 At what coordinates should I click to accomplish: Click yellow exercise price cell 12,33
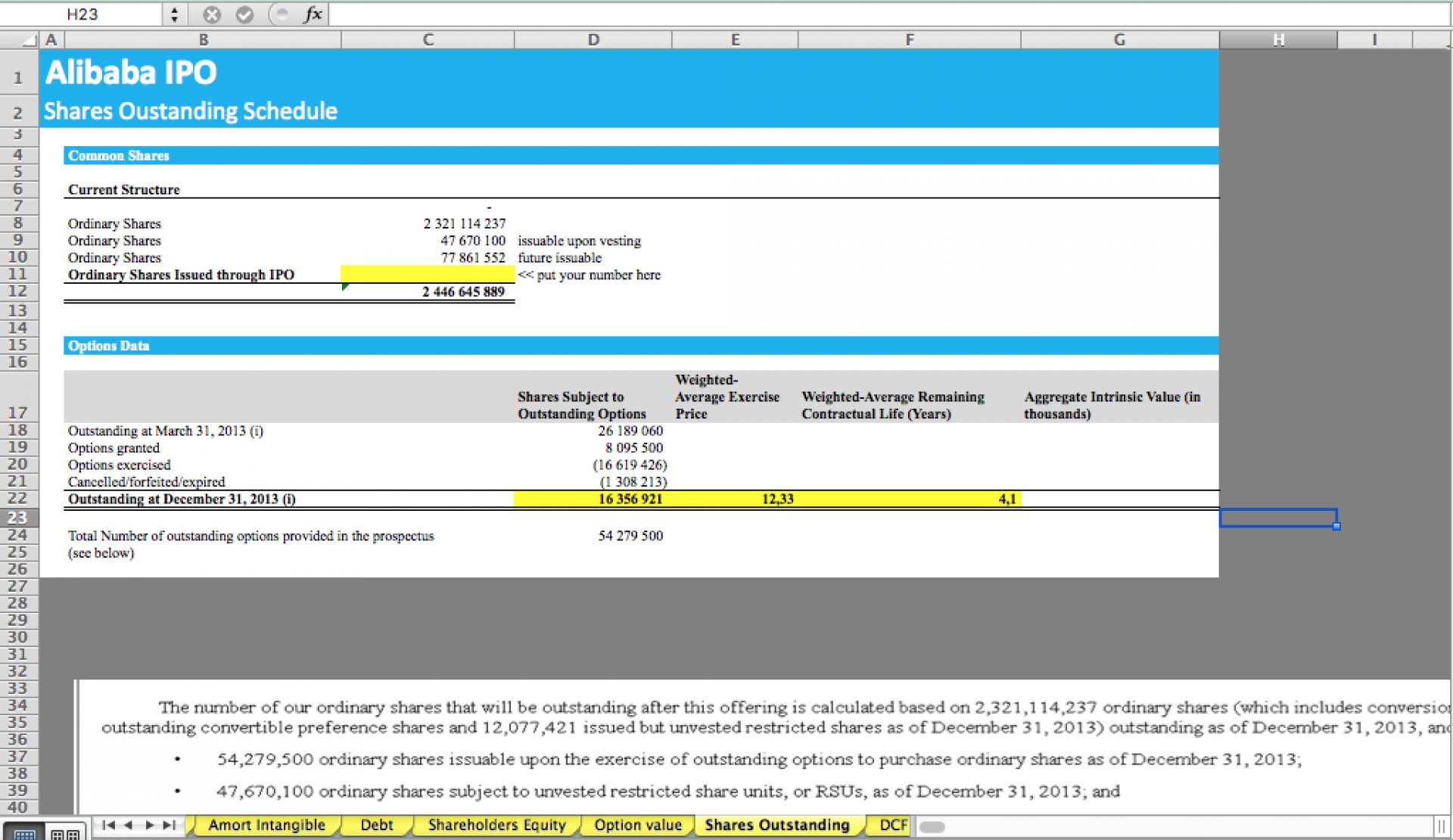click(x=735, y=499)
